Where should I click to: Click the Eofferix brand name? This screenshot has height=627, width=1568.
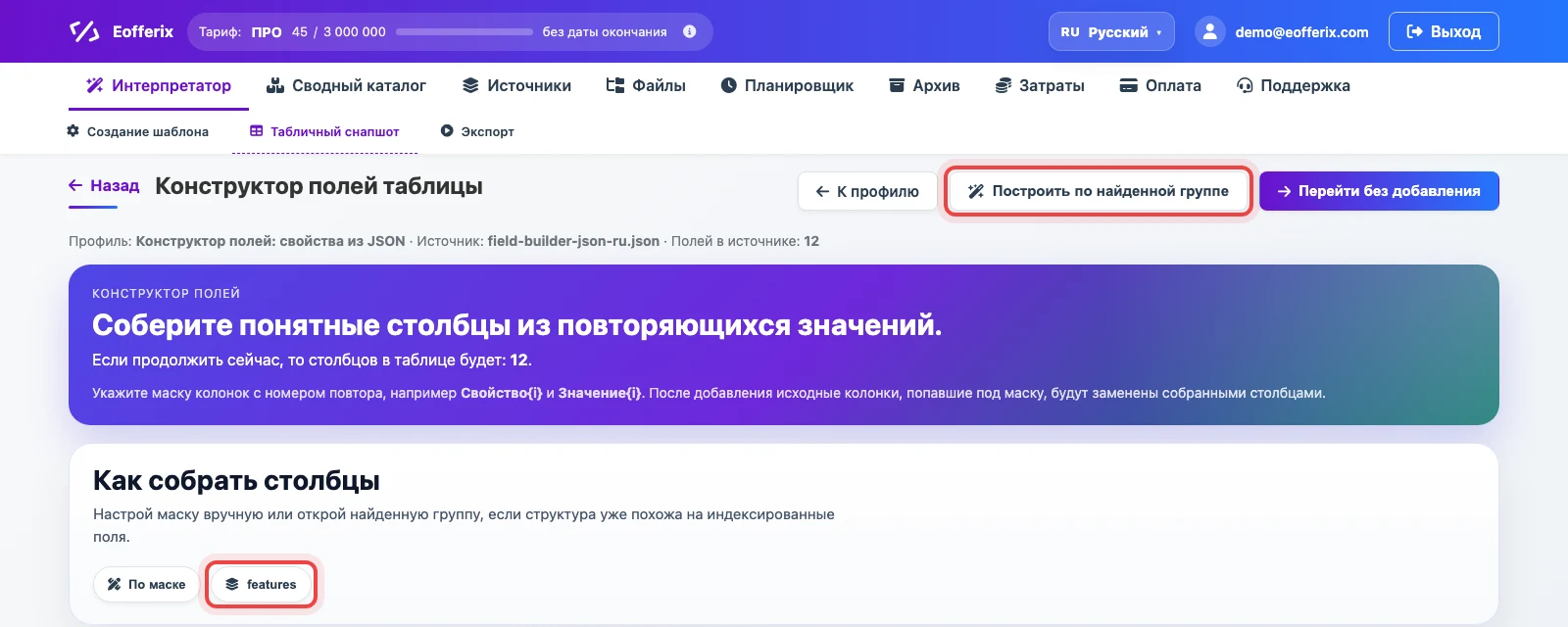143,31
